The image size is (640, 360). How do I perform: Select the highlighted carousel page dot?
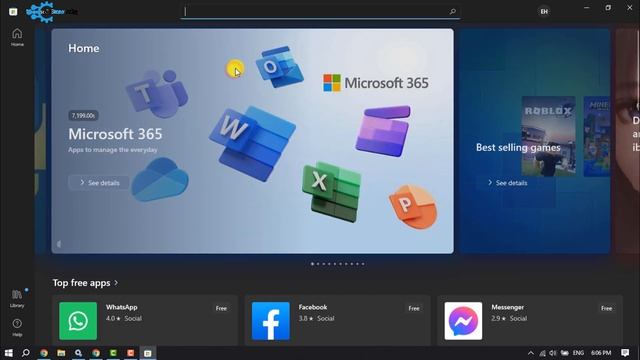[x=313, y=264]
